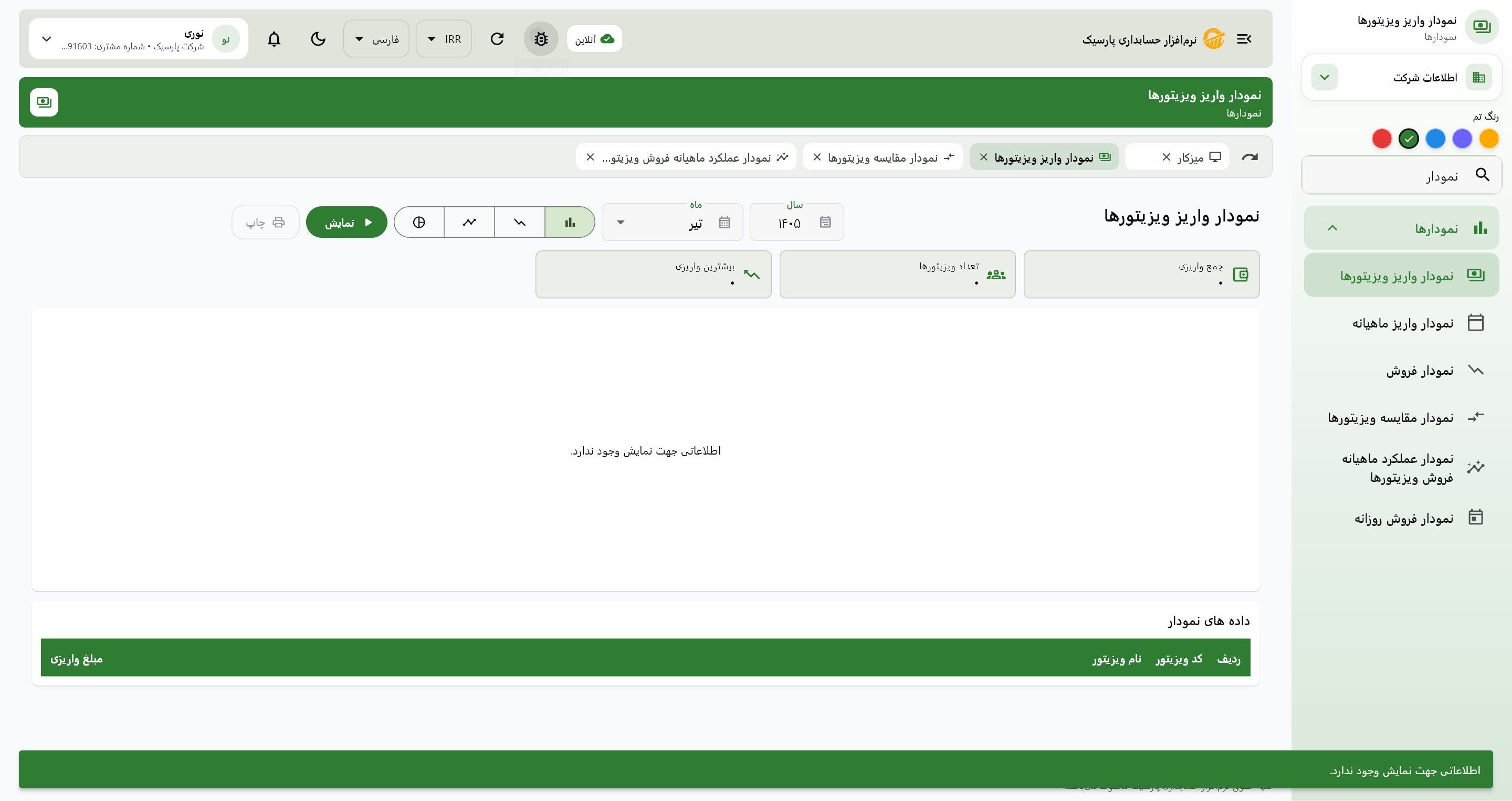Select descending trend chart type

click(x=519, y=222)
